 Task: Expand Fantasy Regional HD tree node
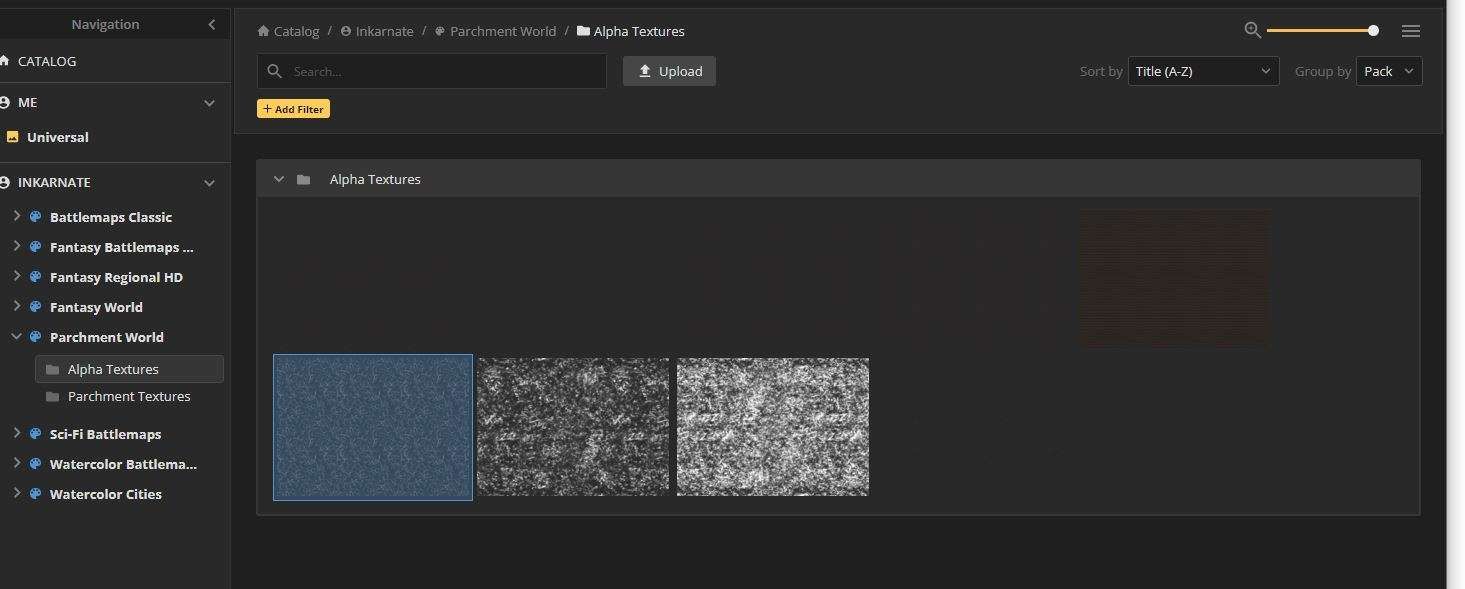pyautogui.click(x=16, y=276)
